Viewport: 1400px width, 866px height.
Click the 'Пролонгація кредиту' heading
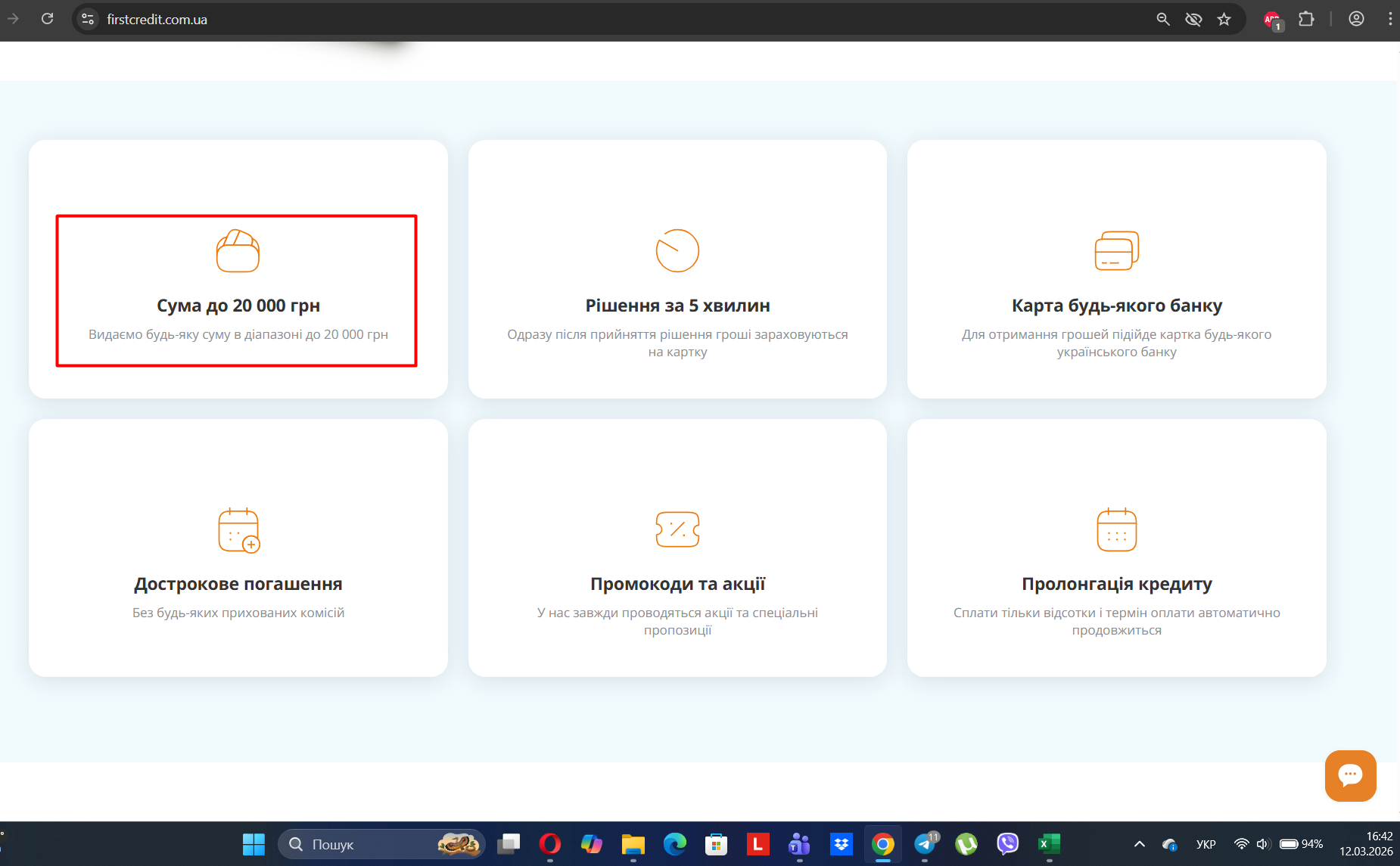tap(1117, 584)
